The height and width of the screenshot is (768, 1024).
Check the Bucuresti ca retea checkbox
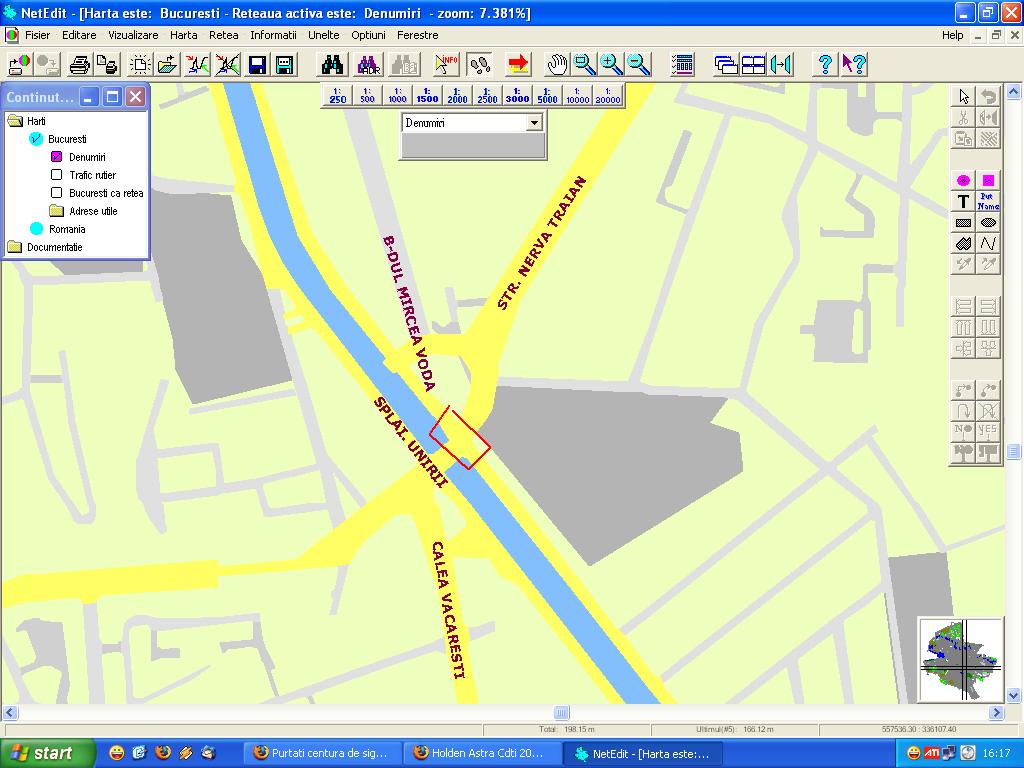pos(57,193)
